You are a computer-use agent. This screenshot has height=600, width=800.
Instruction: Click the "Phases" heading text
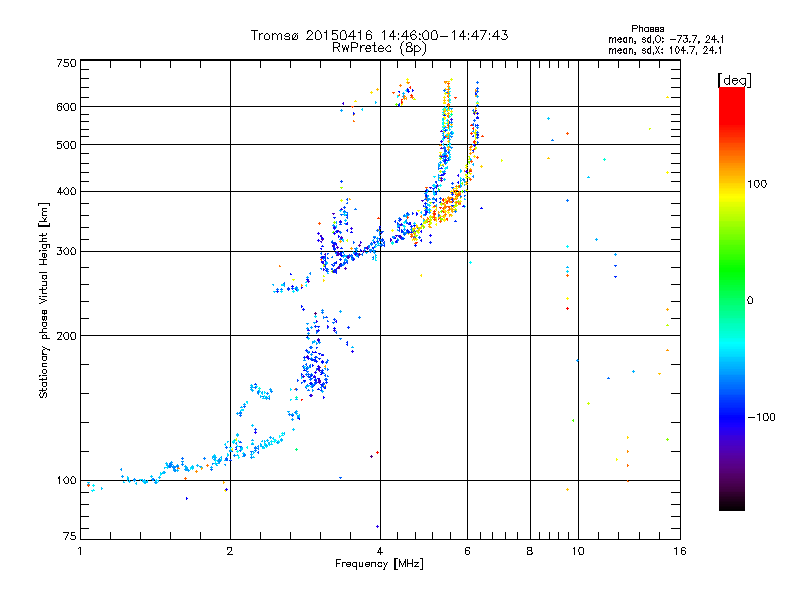coord(647,29)
